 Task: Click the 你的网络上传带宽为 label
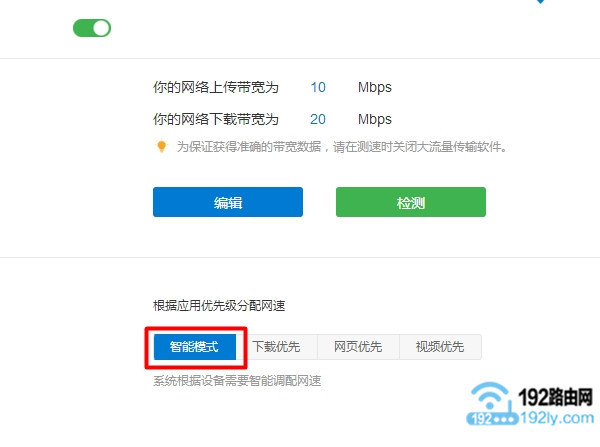coord(215,88)
